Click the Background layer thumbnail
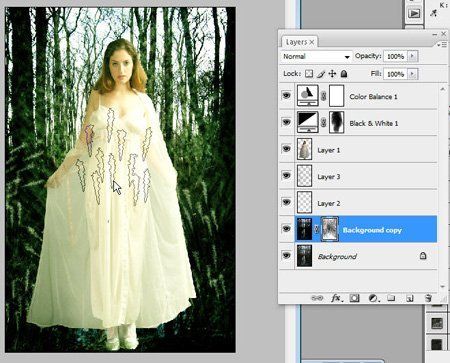This screenshot has width=450, height=363. (x=304, y=256)
